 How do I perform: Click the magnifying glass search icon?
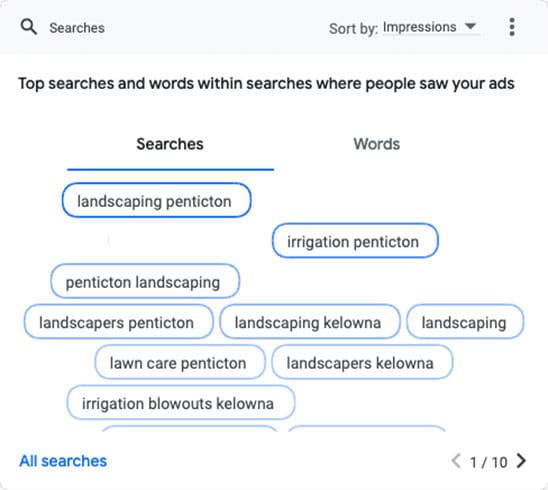point(29,27)
